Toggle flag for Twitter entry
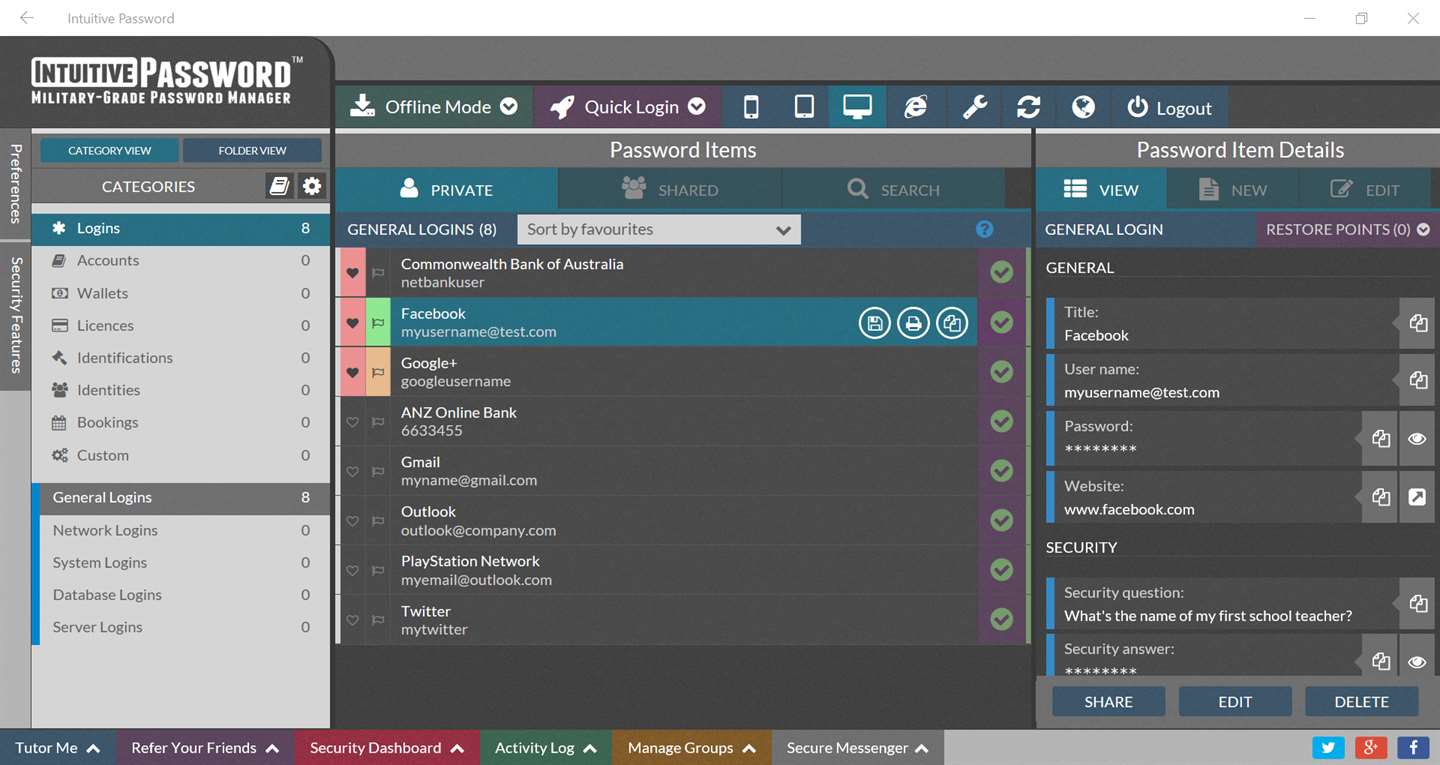Image resolution: width=1440 pixels, height=765 pixels. (x=378, y=620)
